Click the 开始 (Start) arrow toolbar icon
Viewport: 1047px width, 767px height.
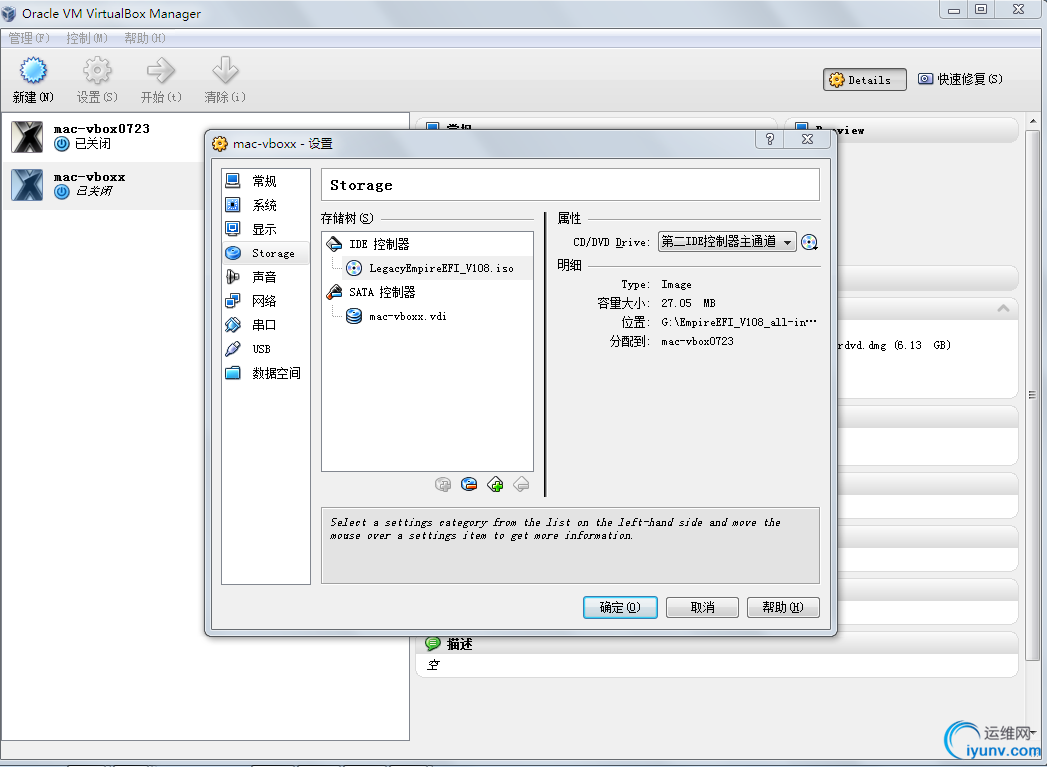click(161, 80)
